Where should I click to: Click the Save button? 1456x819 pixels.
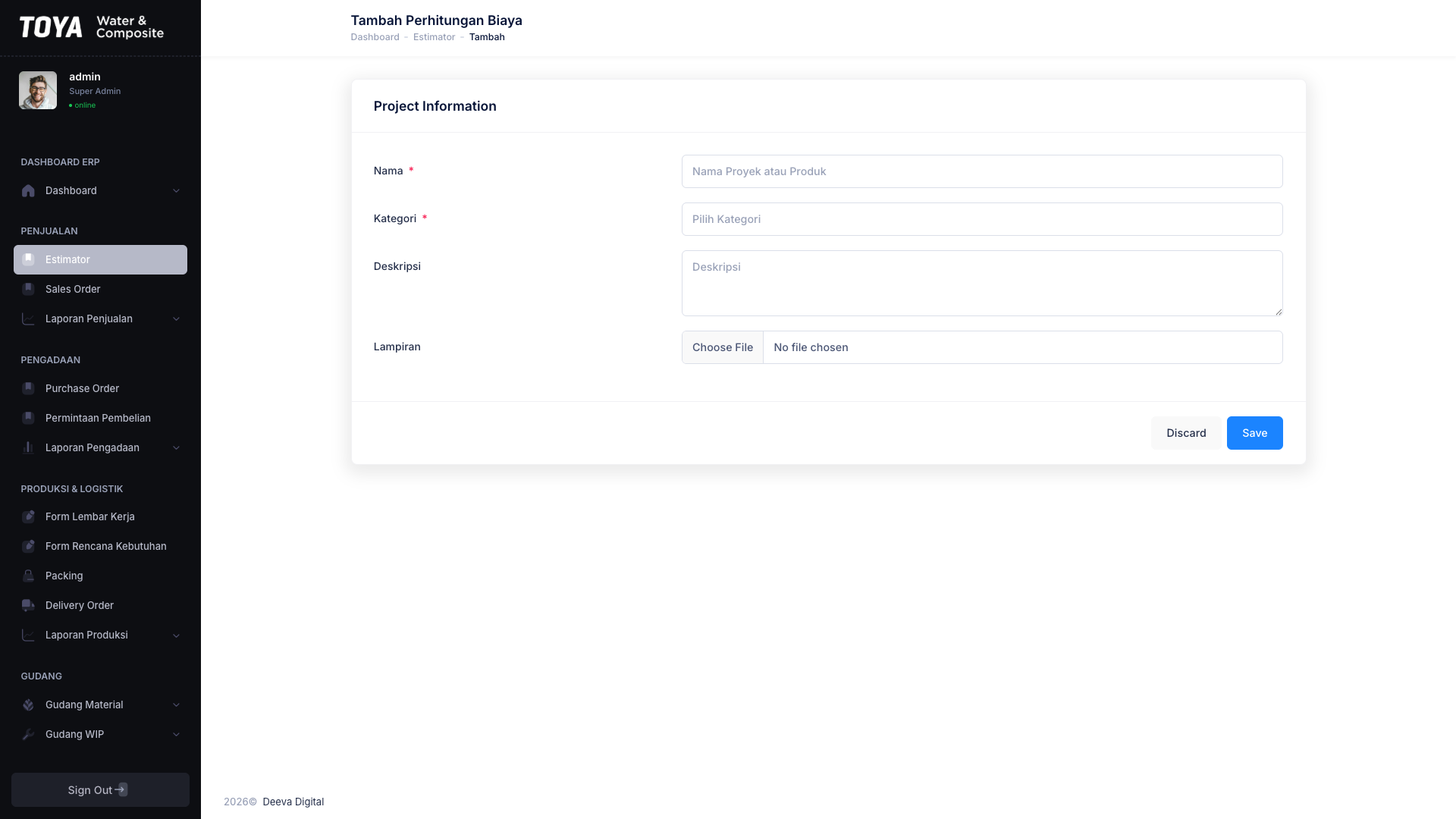click(1254, 433)
